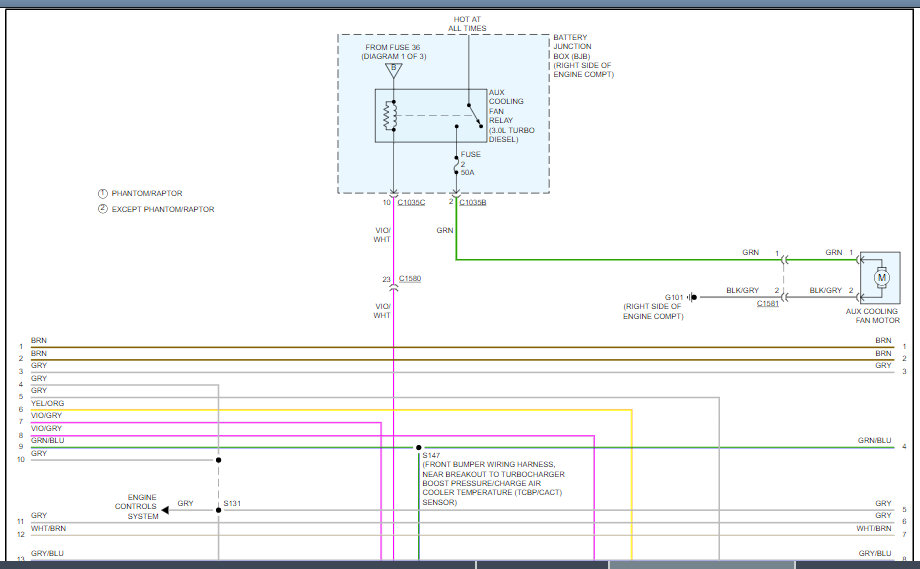
Task: Open the C1580 connector link
Action: point(409,279)
